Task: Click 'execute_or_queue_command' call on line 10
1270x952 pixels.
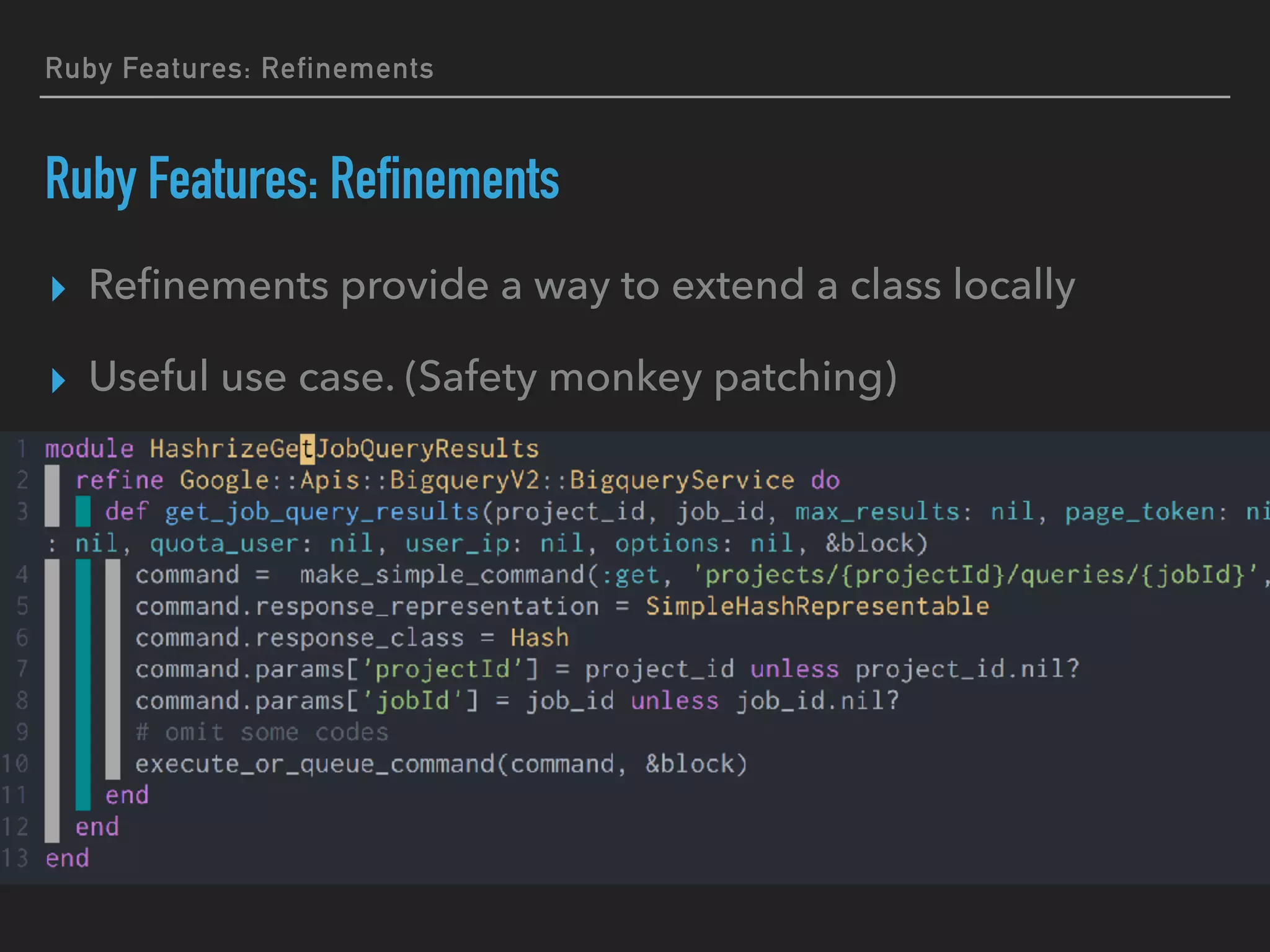Action: [315, 764]
